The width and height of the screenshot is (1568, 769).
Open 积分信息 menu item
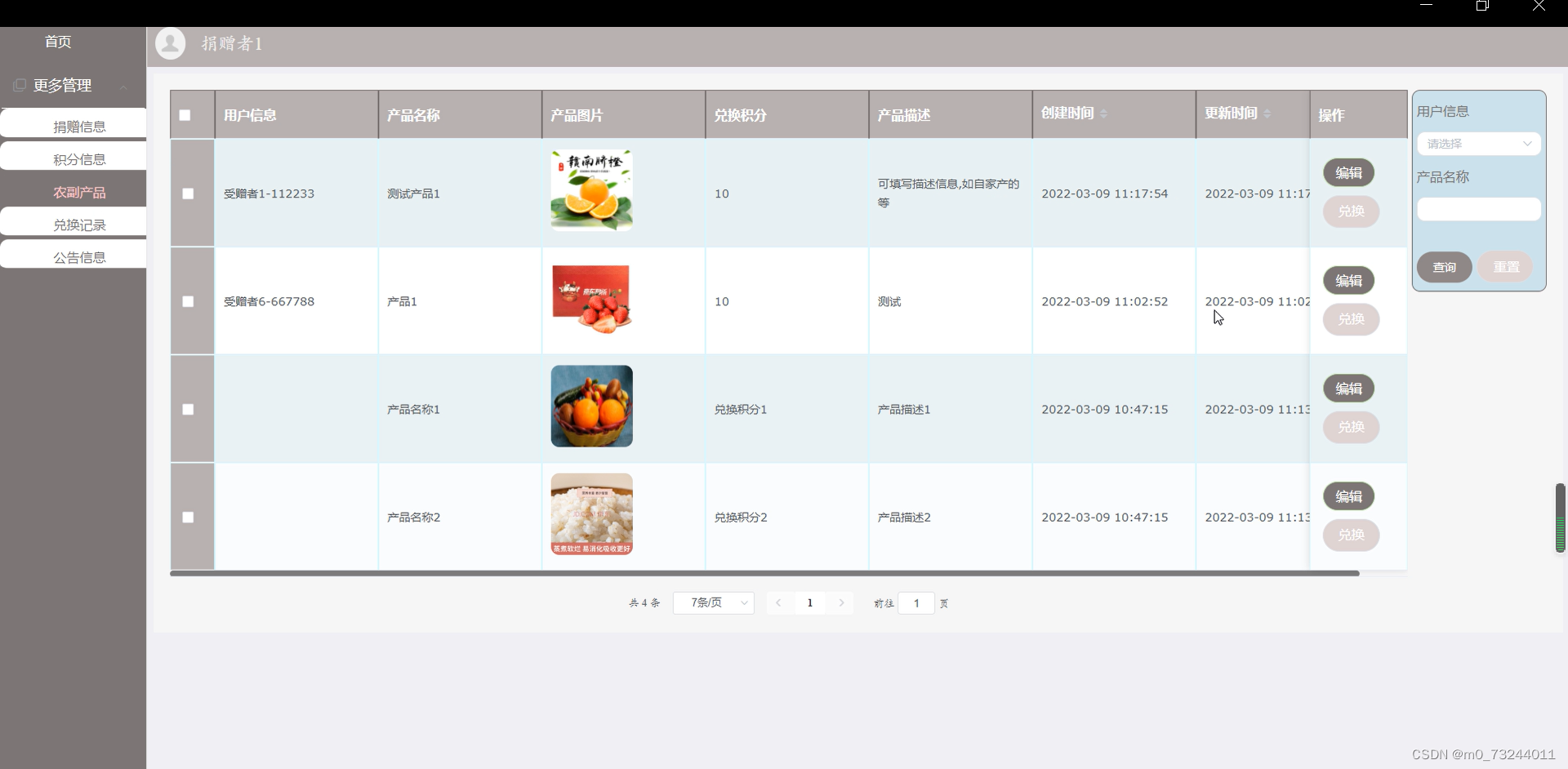coord(73,156)
